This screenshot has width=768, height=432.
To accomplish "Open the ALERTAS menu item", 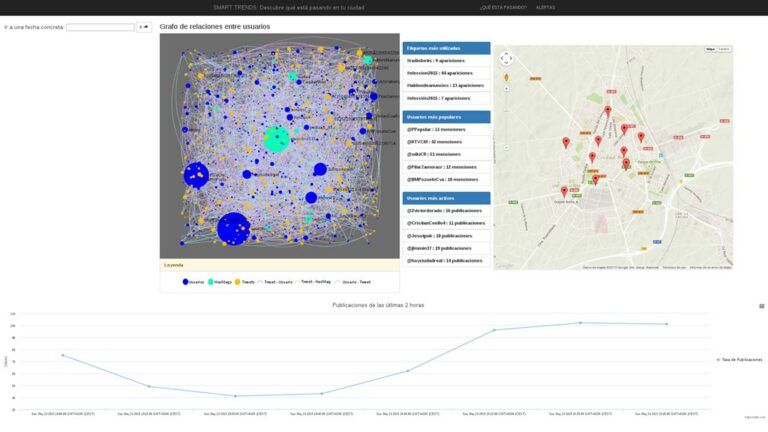I will (545, 7).
